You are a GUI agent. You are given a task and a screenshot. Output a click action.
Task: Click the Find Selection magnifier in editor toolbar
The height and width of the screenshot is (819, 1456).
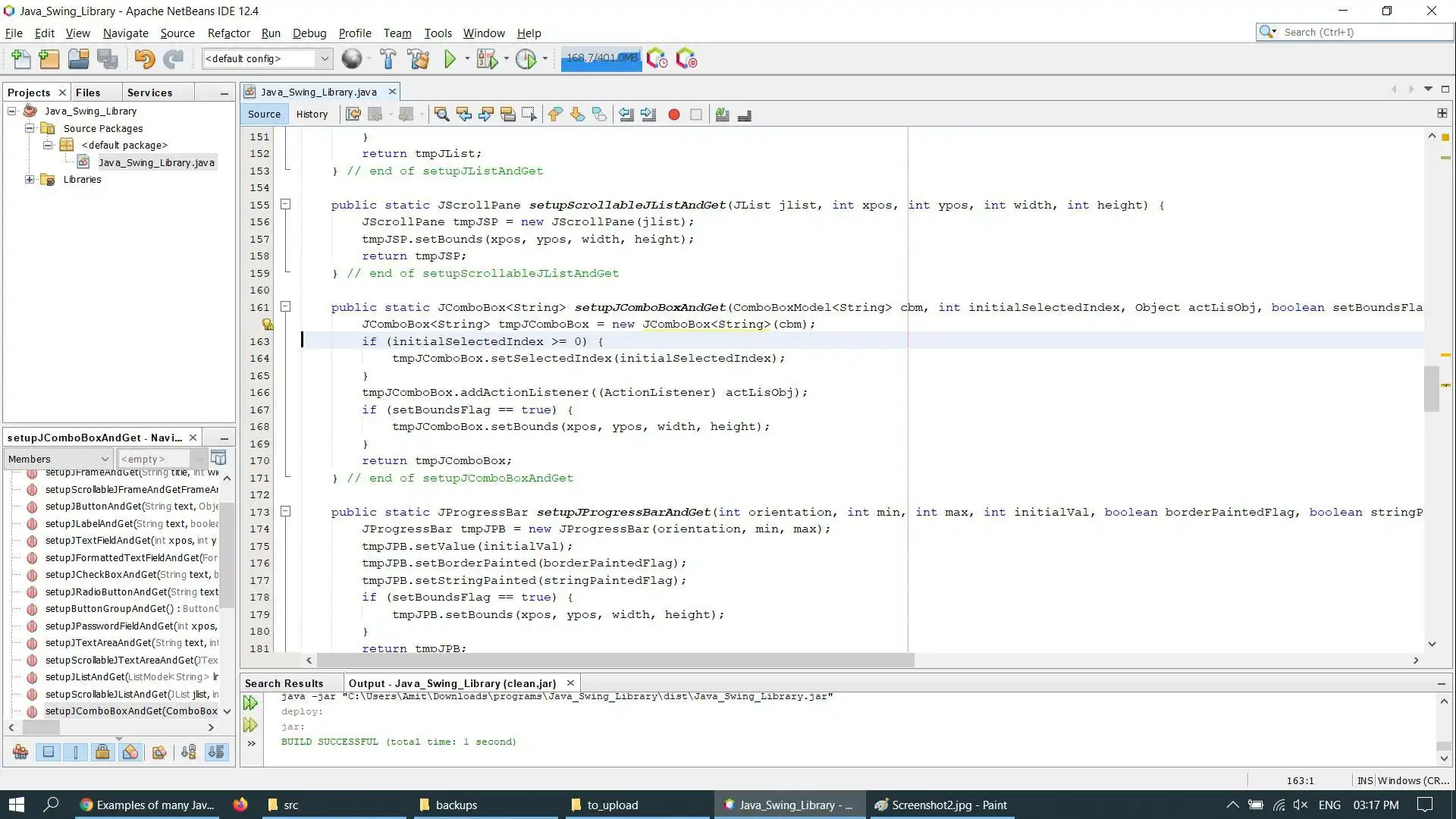click(441, 115)
